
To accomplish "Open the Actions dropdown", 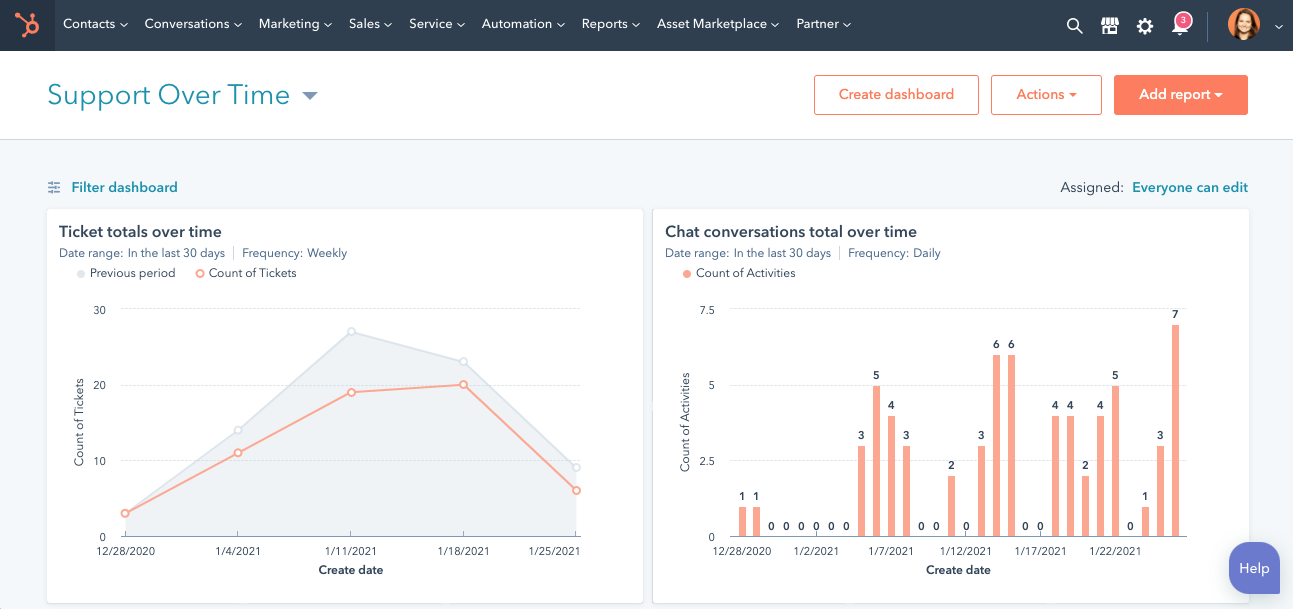I will click(1045, 95).
